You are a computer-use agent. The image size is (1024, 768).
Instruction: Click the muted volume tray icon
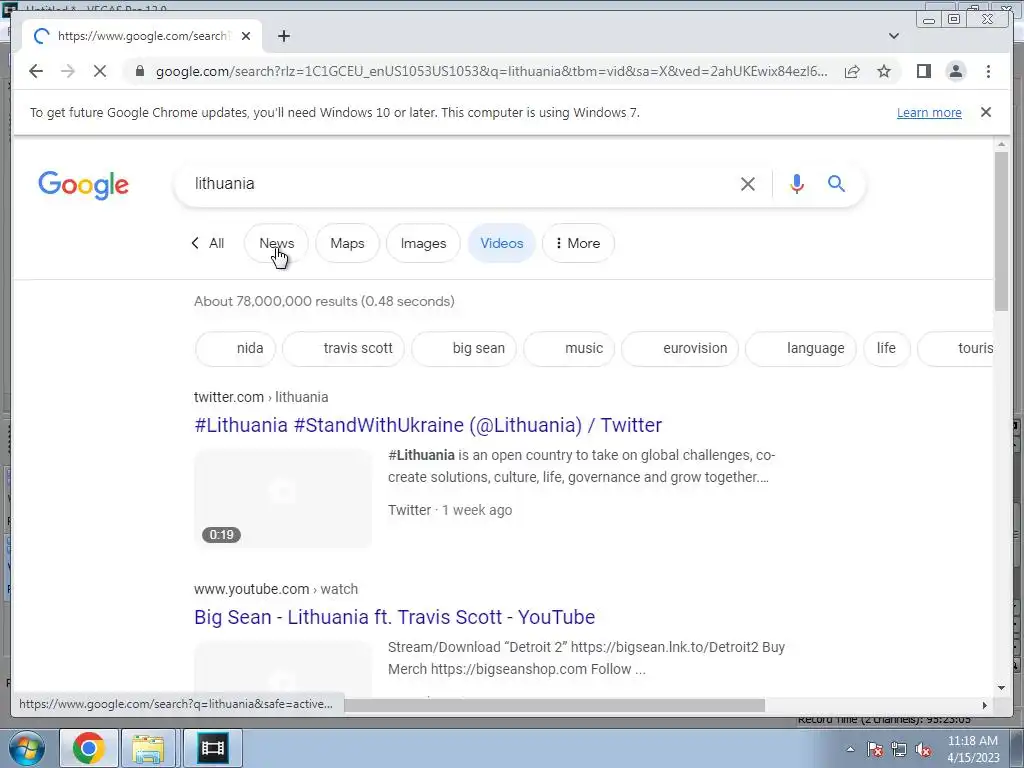(923, 749)
